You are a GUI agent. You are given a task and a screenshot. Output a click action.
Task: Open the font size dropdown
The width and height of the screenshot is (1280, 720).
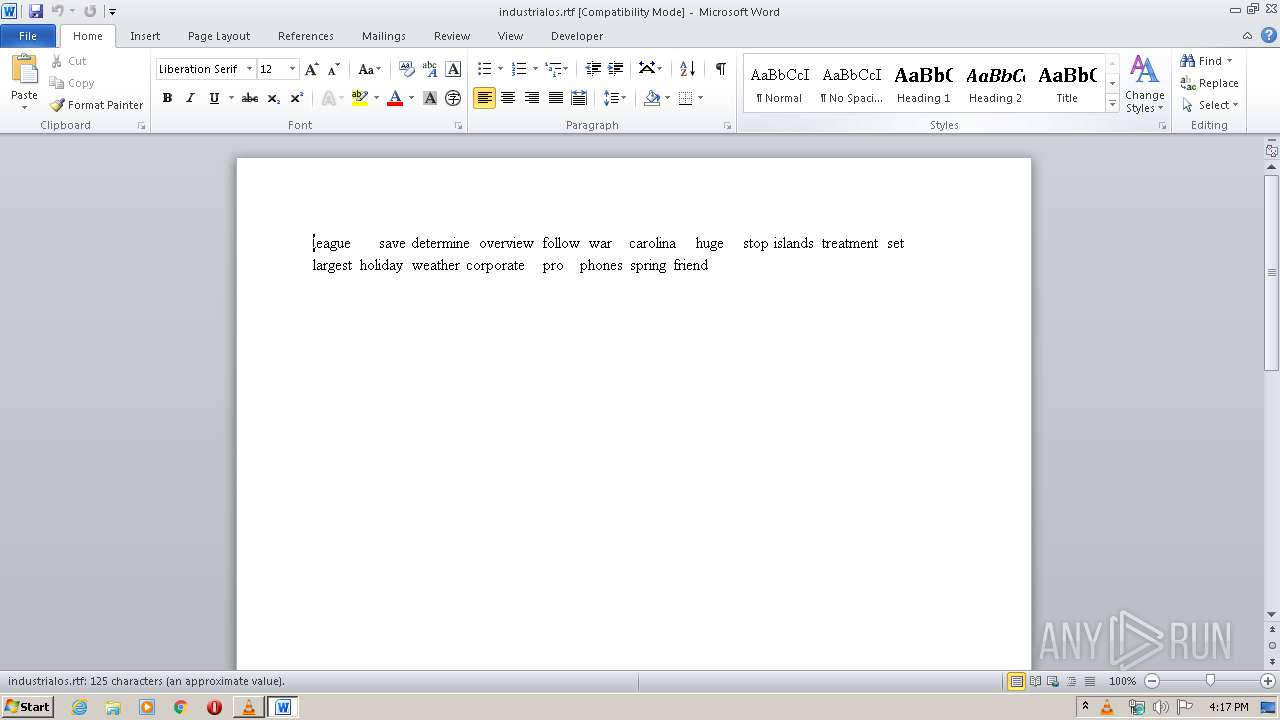(292, 69)
